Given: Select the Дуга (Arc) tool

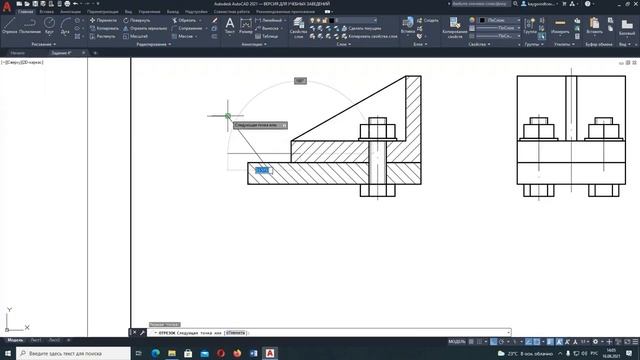Looking at the screenshot, I should coord(65,25).
